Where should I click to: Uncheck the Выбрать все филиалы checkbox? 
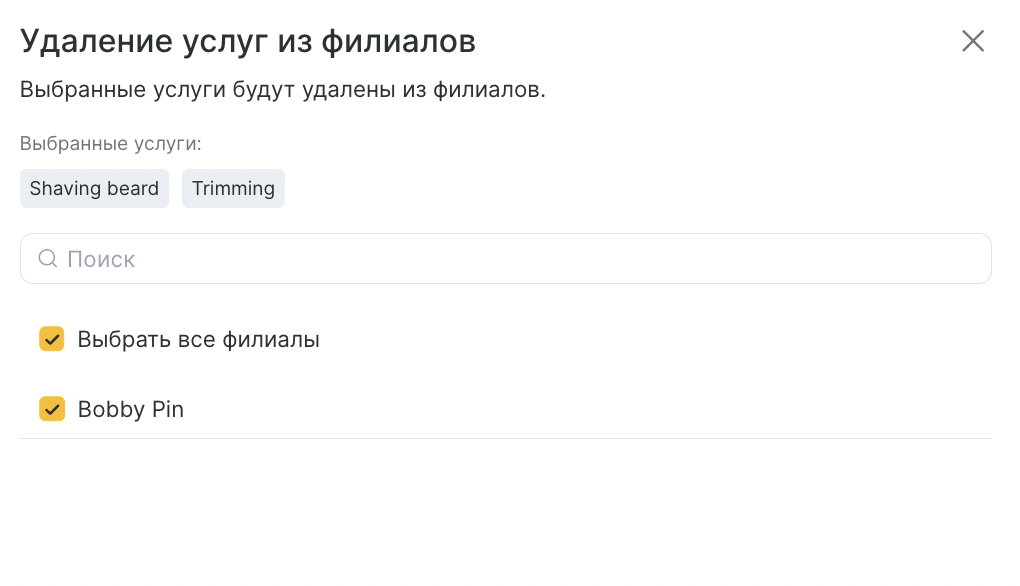pos(51,339)
